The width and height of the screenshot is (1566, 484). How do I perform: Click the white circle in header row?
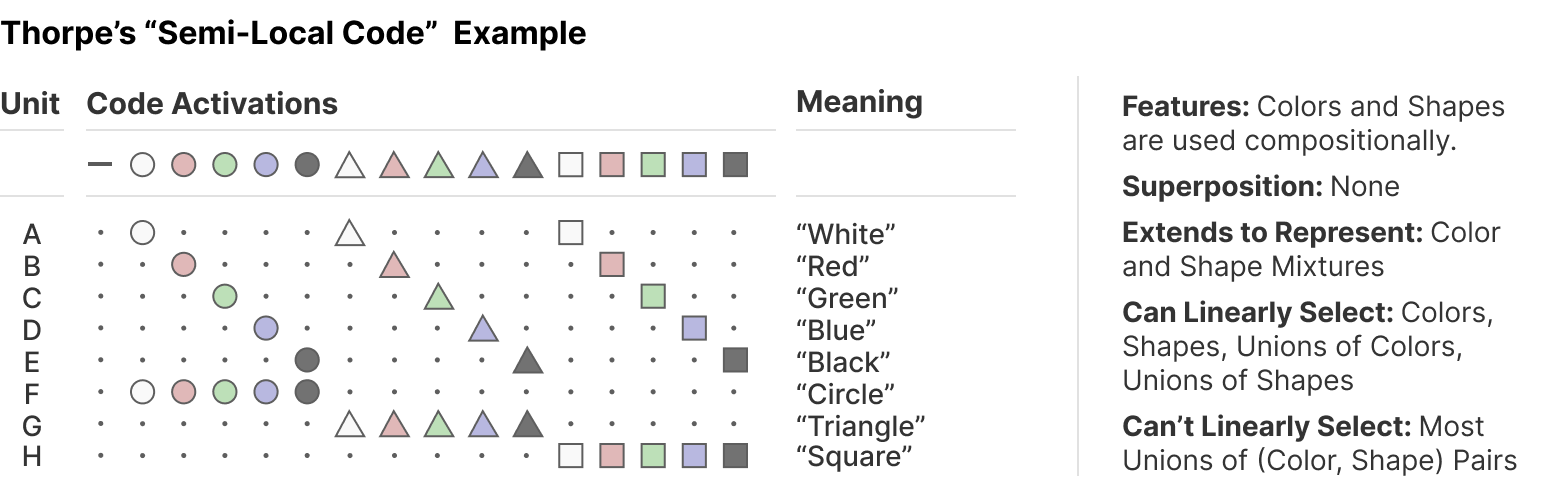click(x=143, y=165)
